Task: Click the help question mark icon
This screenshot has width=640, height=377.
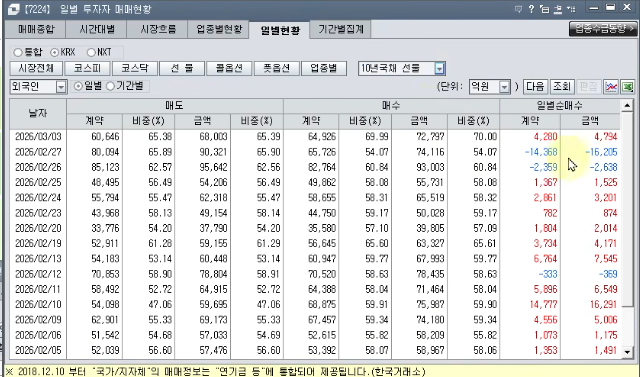Action: tap(531, 9)
